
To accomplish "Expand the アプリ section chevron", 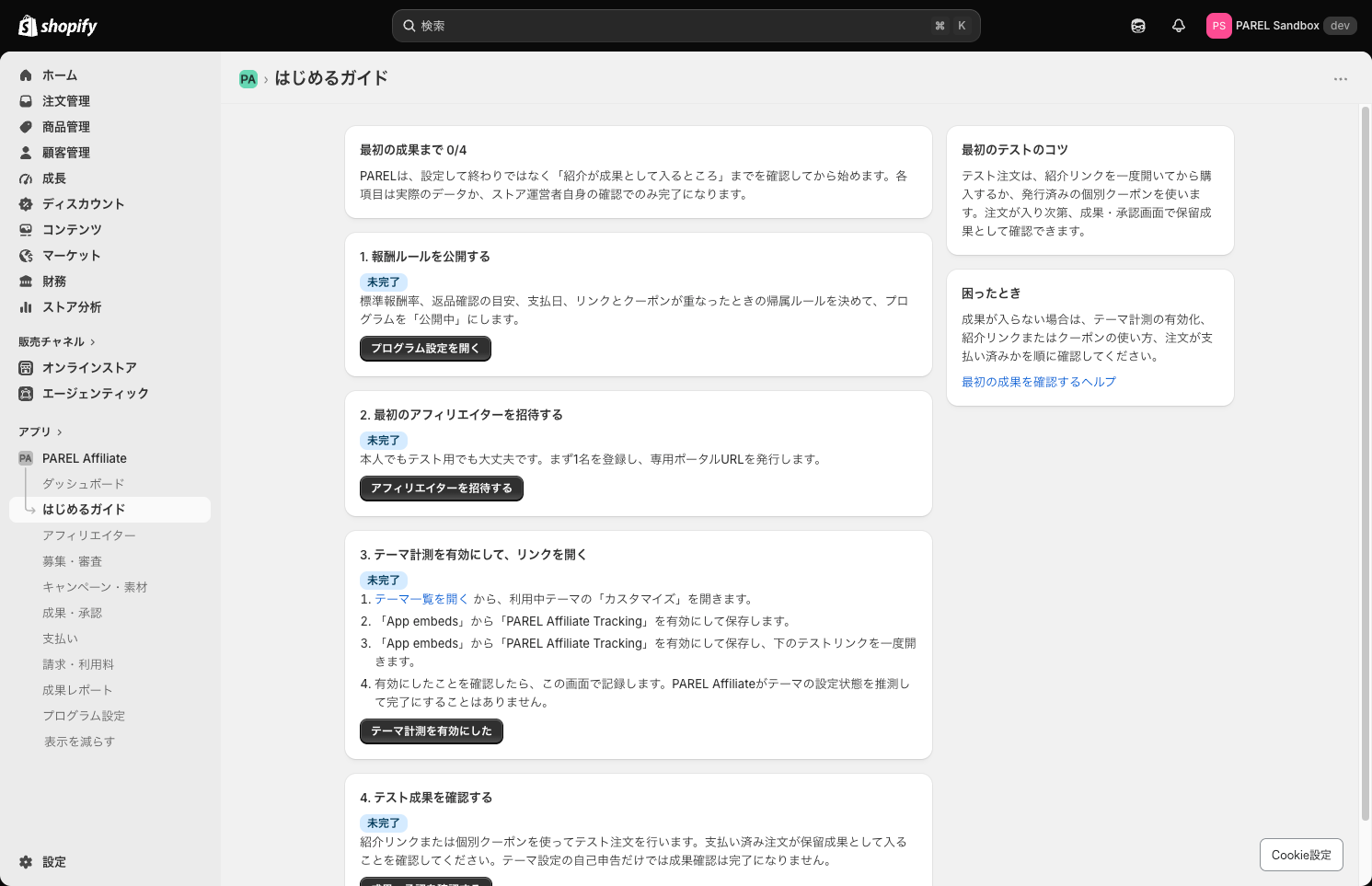I will click(x=60, y=432).
